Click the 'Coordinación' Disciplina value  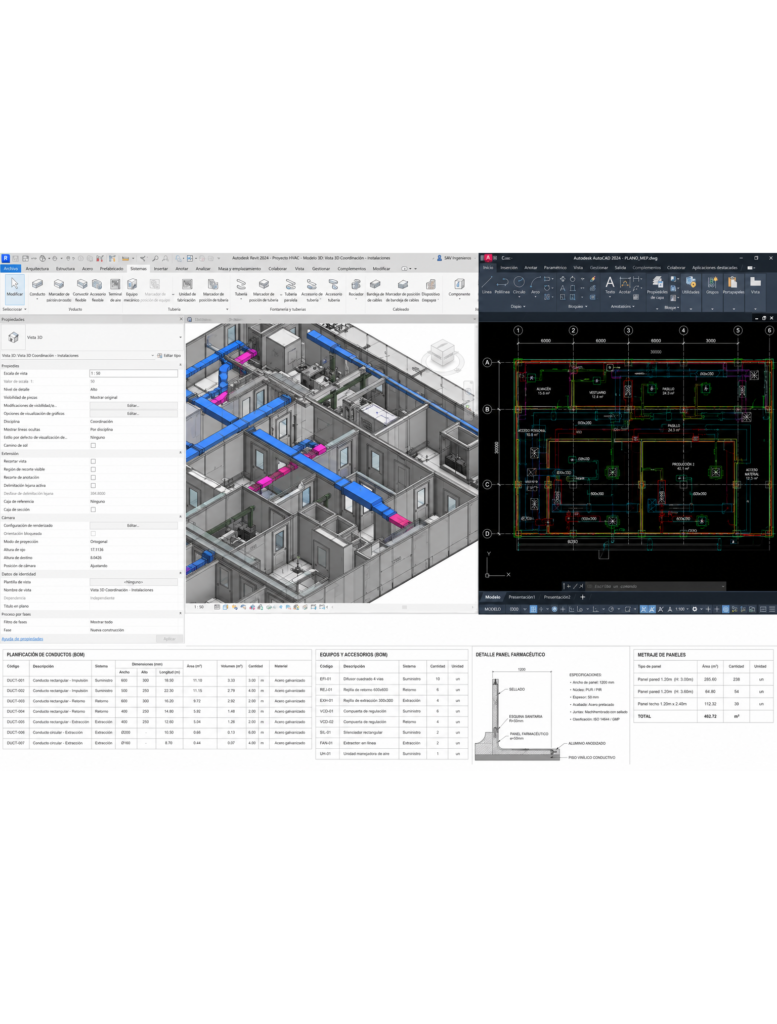pos(101,421)
